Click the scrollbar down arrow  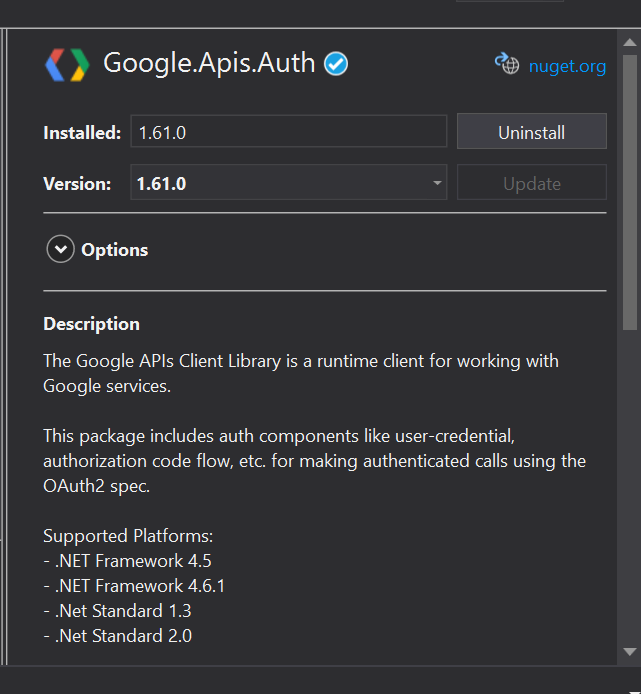[x=629, y=652]
